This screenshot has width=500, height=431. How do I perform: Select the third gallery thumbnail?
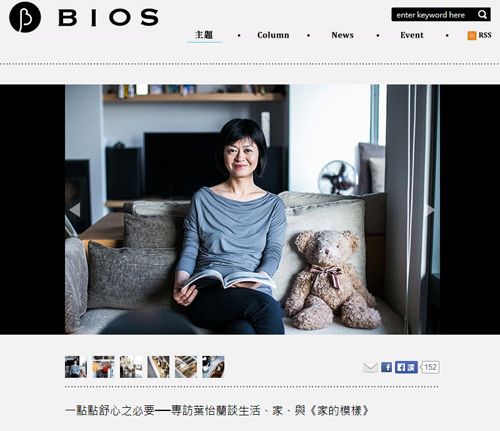pos(131,367)
